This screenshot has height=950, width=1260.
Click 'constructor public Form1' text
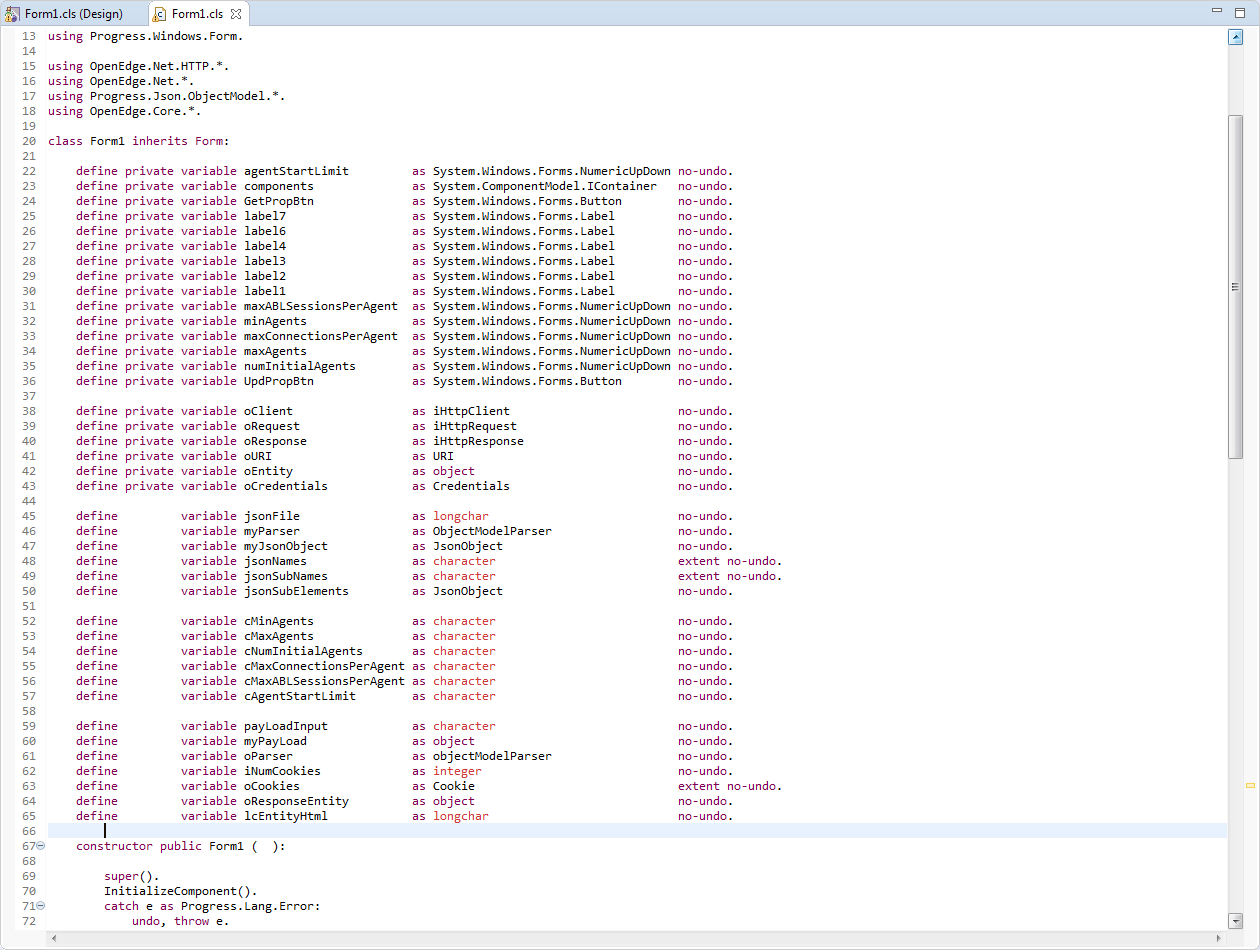pos(160,846)
